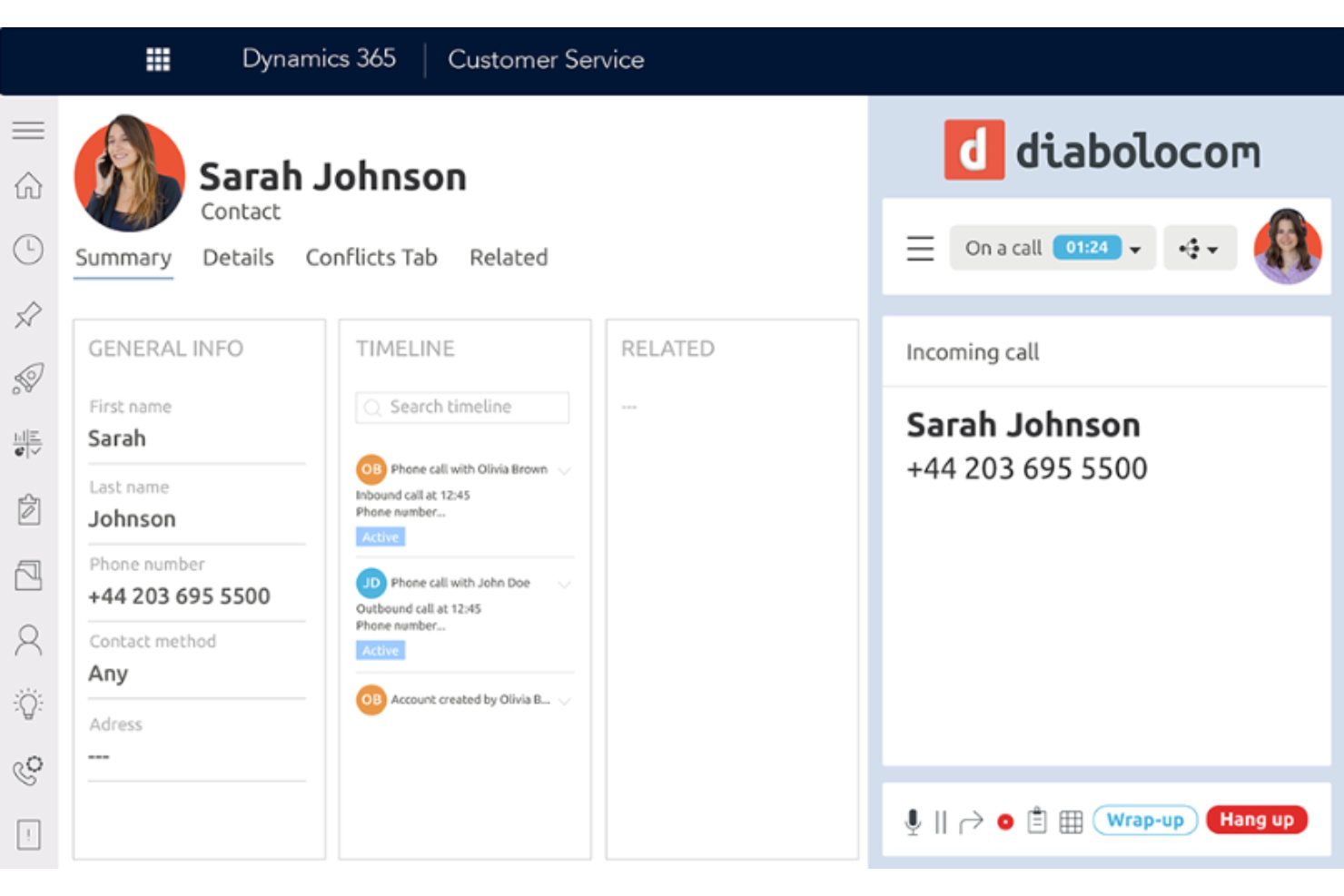Click the Sarah Johnson contact title
The height and width of the screenshot is (896, 1344).
click(x=332, y=177)
